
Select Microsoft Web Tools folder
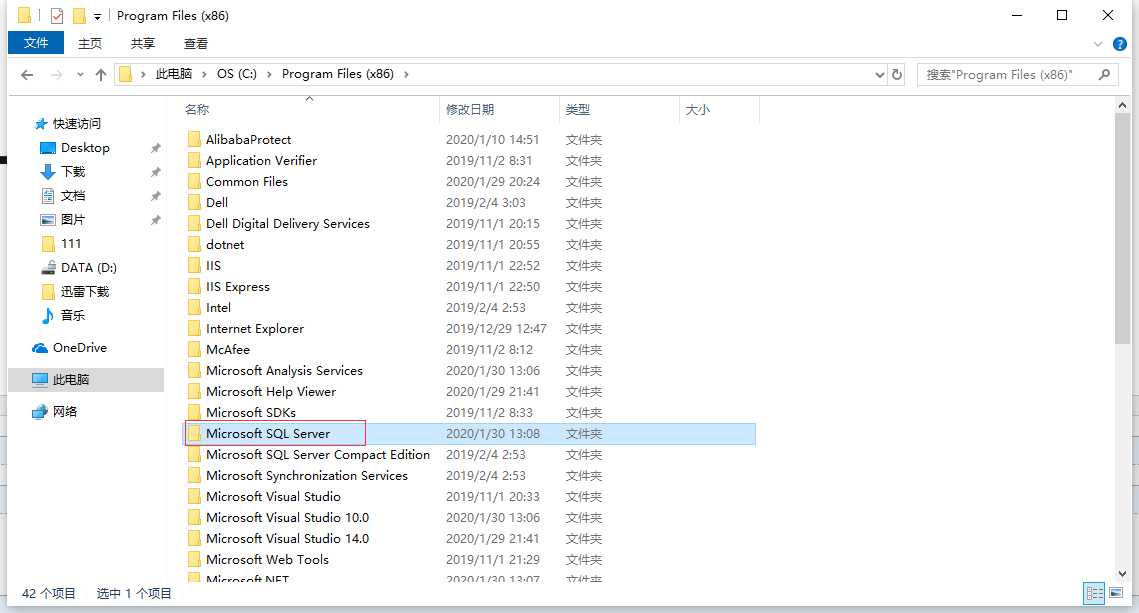267,560
